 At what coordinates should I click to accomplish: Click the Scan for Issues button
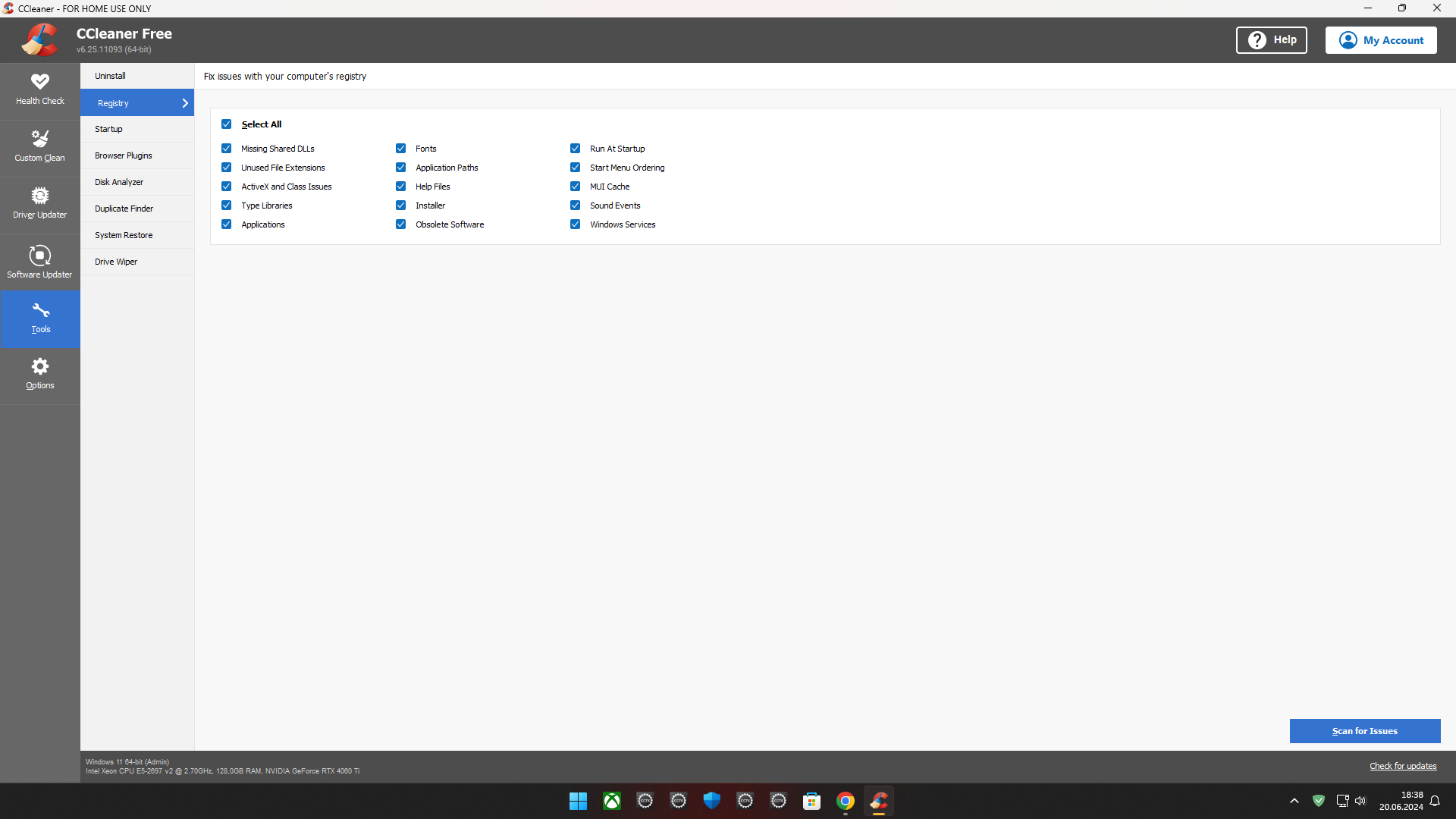click(x=1365, y=731)
